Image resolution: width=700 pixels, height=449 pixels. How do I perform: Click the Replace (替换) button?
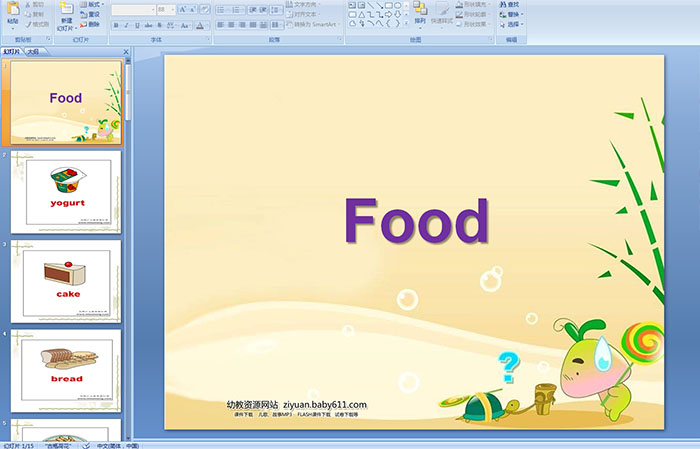pyautogui.click(x=509, y=14)
